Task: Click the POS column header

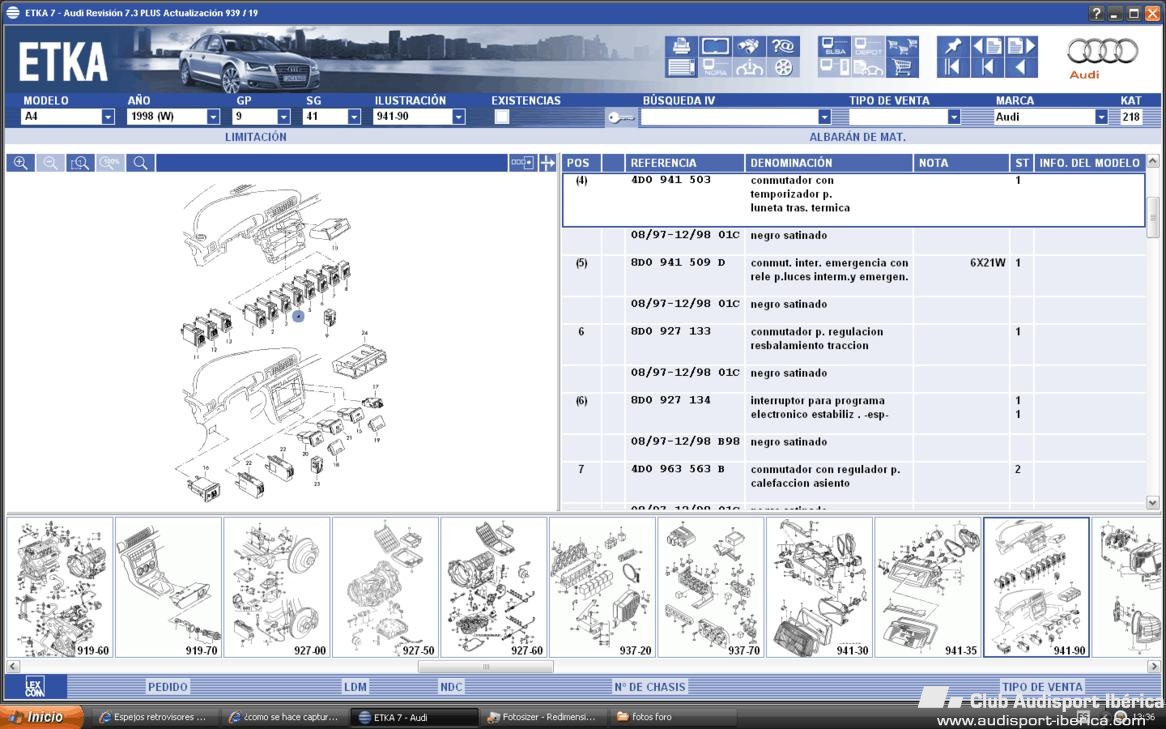Action: point(582,163)
